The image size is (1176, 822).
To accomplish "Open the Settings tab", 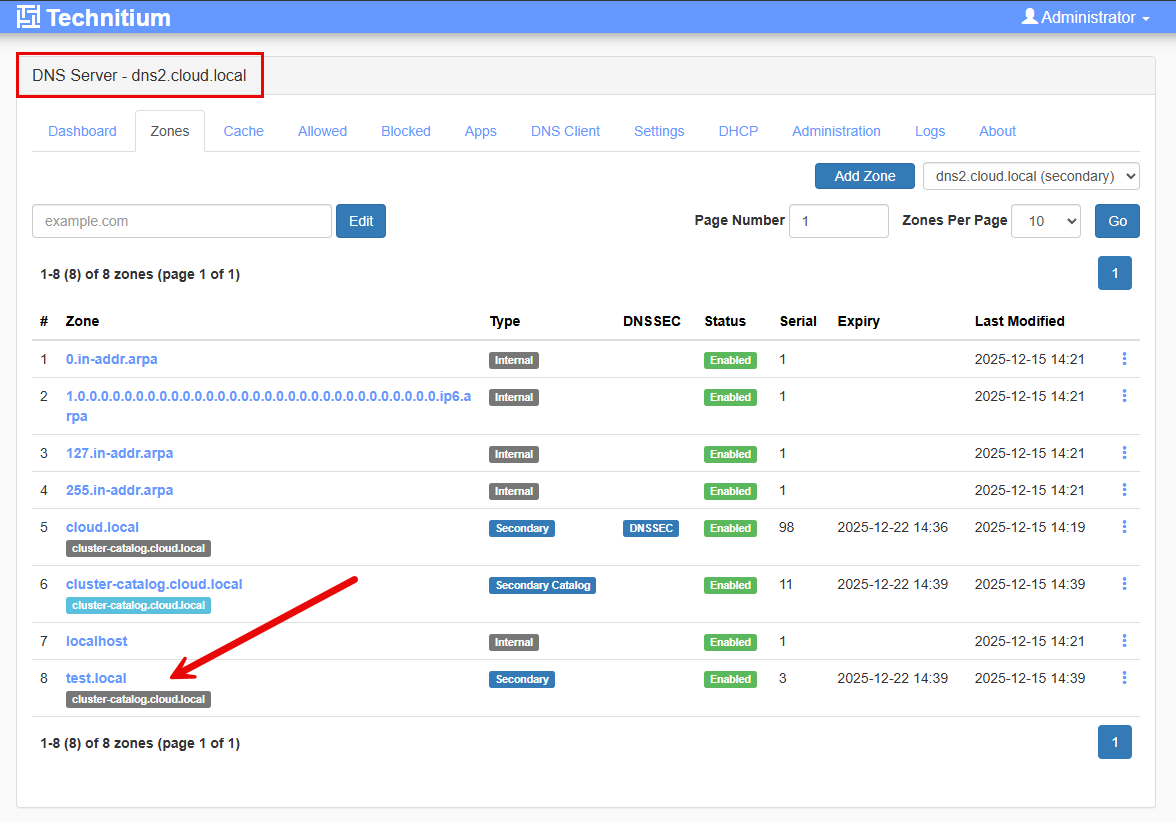I will pos(659,131).
